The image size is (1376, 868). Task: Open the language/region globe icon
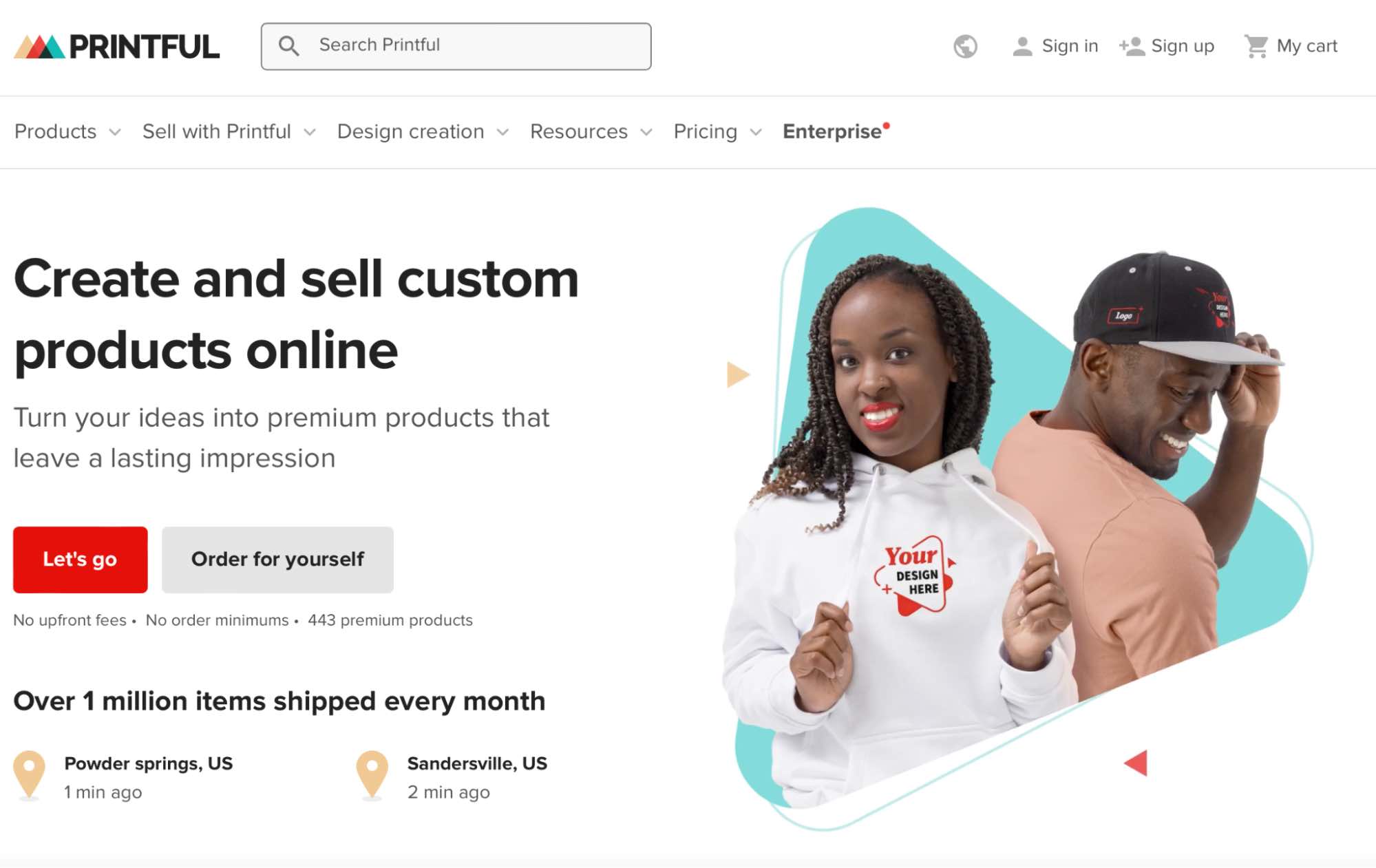tap(965, 45)
